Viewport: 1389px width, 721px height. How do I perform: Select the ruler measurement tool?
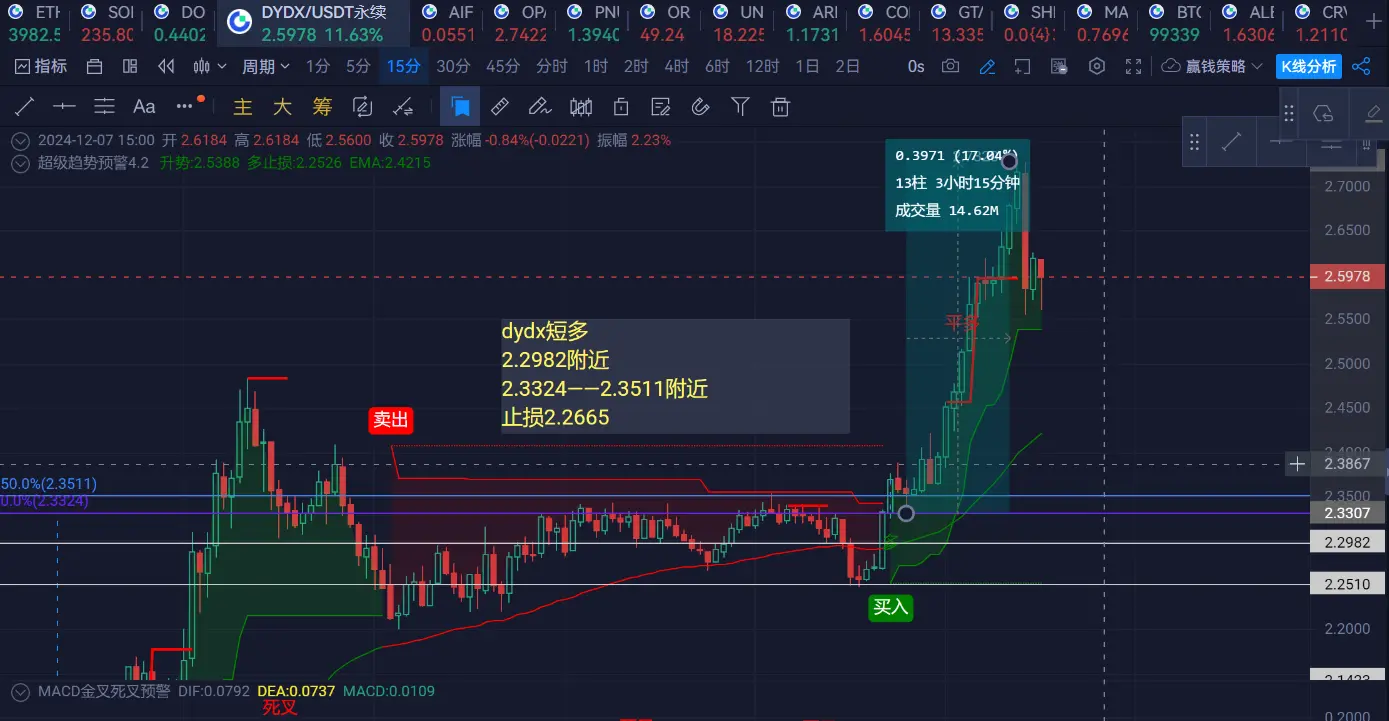tap(501, 106)
